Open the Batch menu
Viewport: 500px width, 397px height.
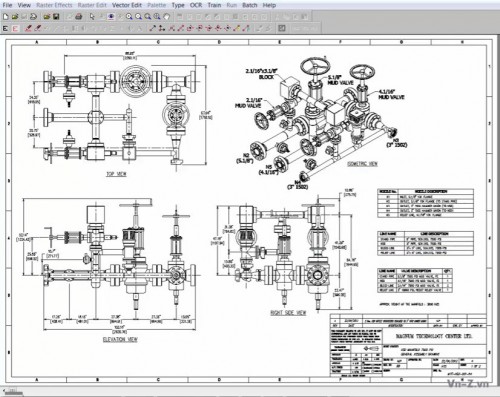(x=249, y=5)
